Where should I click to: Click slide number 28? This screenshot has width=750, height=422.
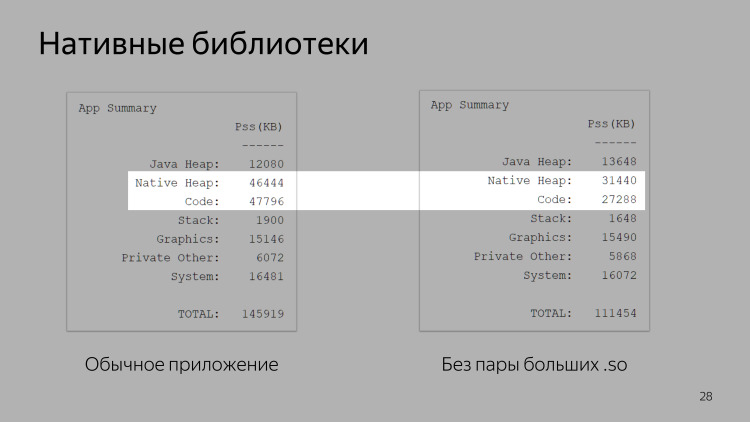pos(706,396)
